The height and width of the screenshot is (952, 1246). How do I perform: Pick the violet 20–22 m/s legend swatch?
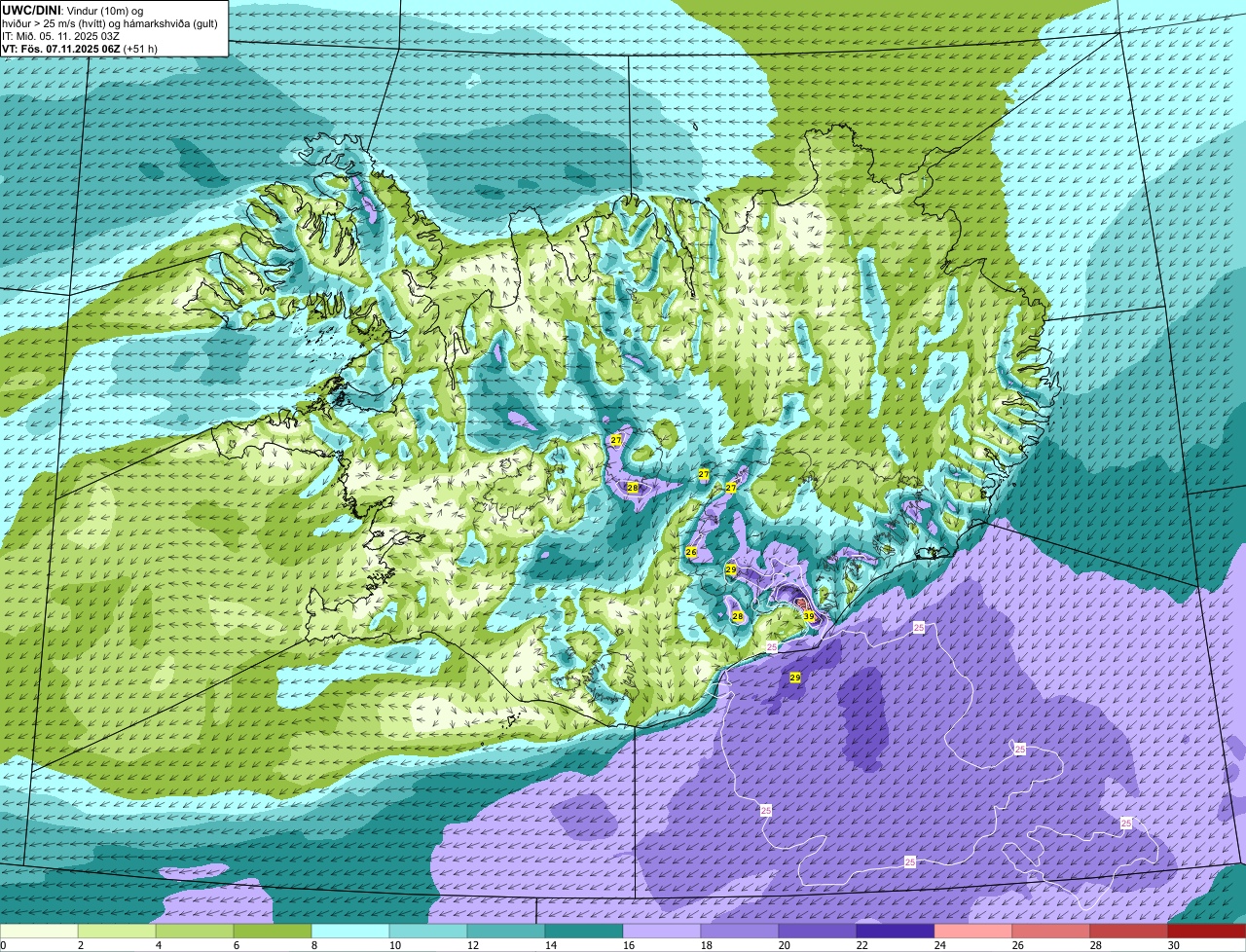coord(818,932)
